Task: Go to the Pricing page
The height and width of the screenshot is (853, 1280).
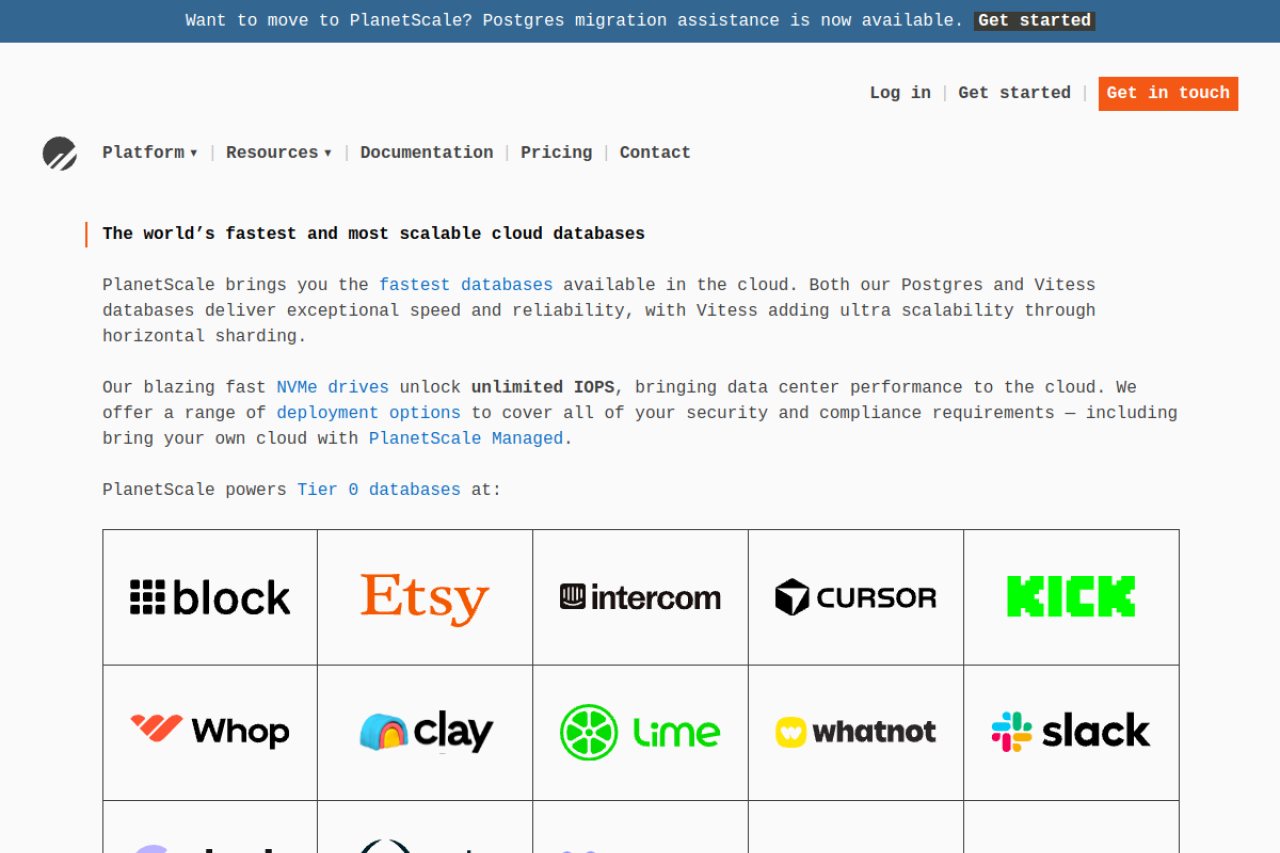Action: [556, 153]
